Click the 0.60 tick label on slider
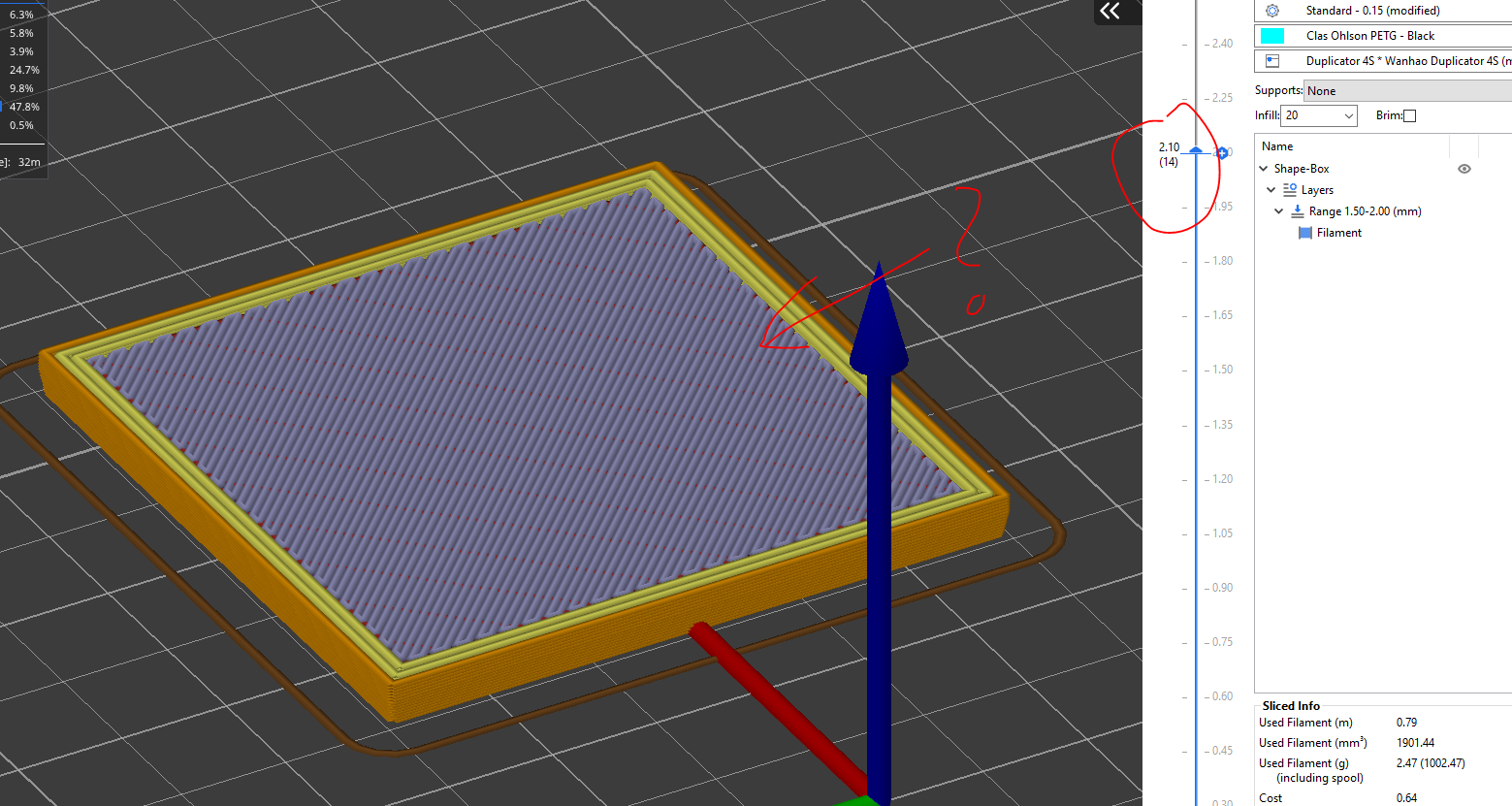The height and width of the screenshot is (806, 1512). coord(1222,696)
